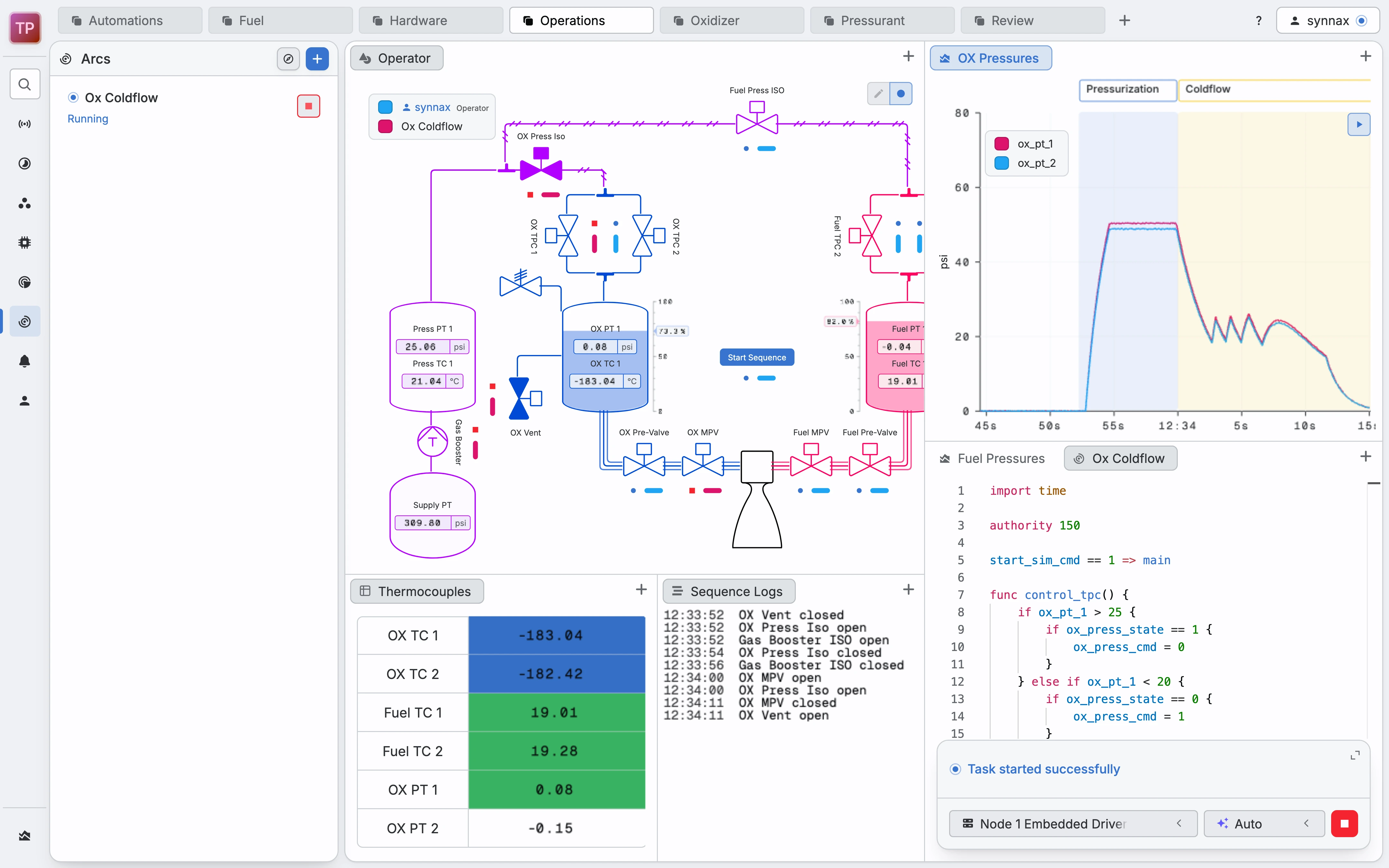Click the OX TC 2 cell -182.42

click(556, 674)
